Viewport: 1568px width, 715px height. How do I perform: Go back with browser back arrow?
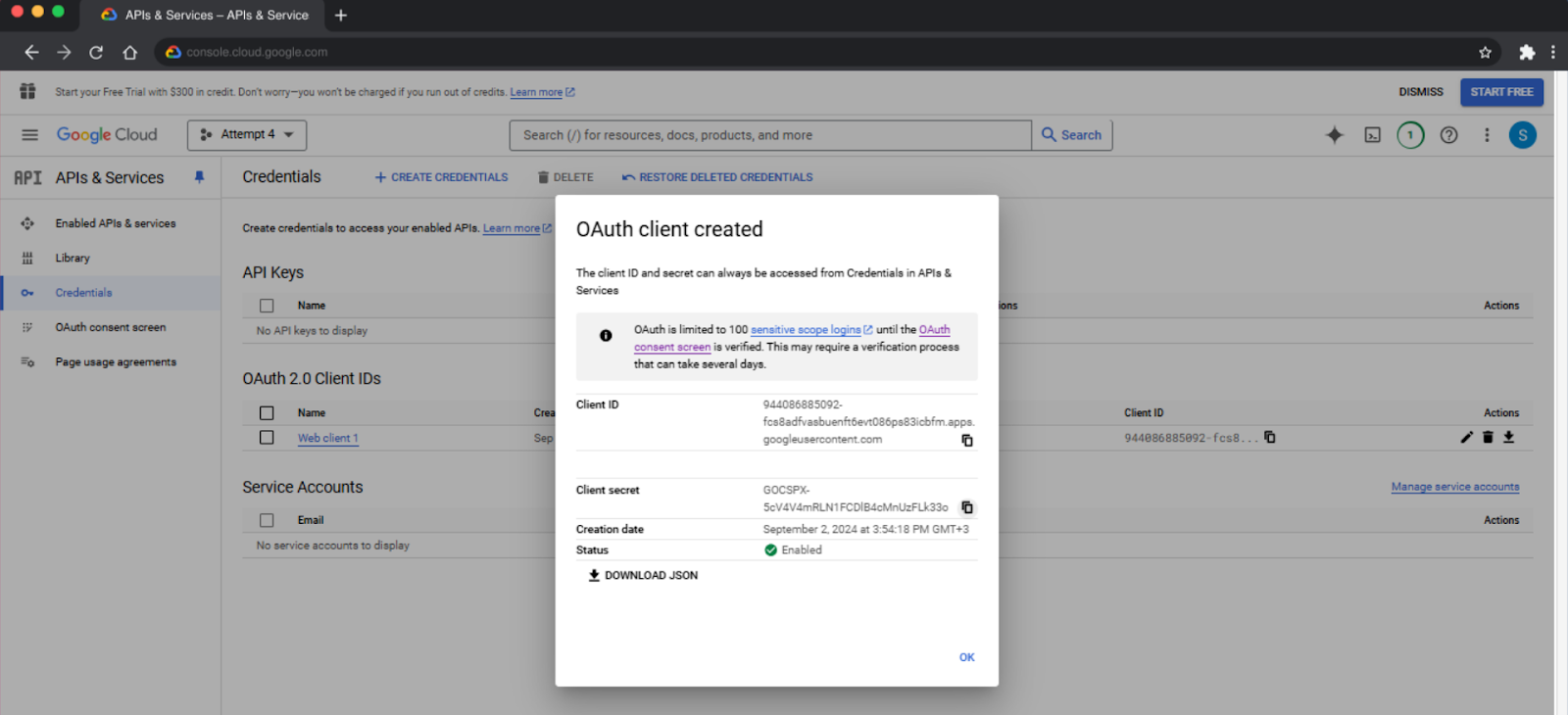point(31,52)
